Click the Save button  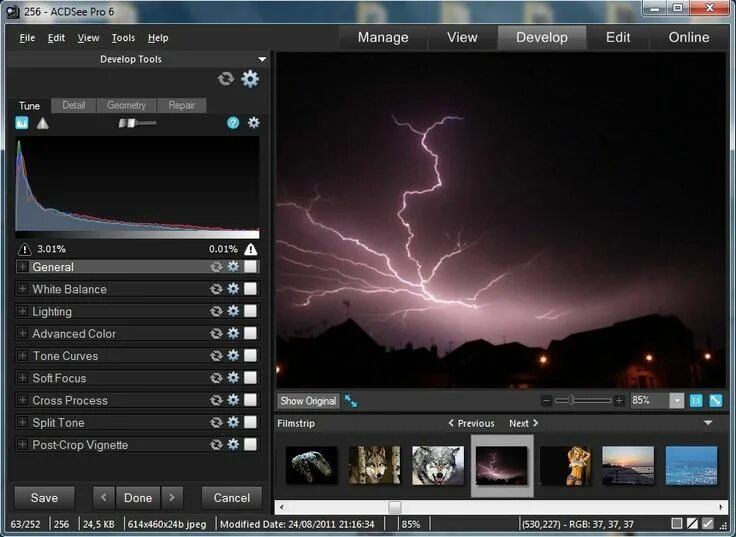click(x=44, y=498)
